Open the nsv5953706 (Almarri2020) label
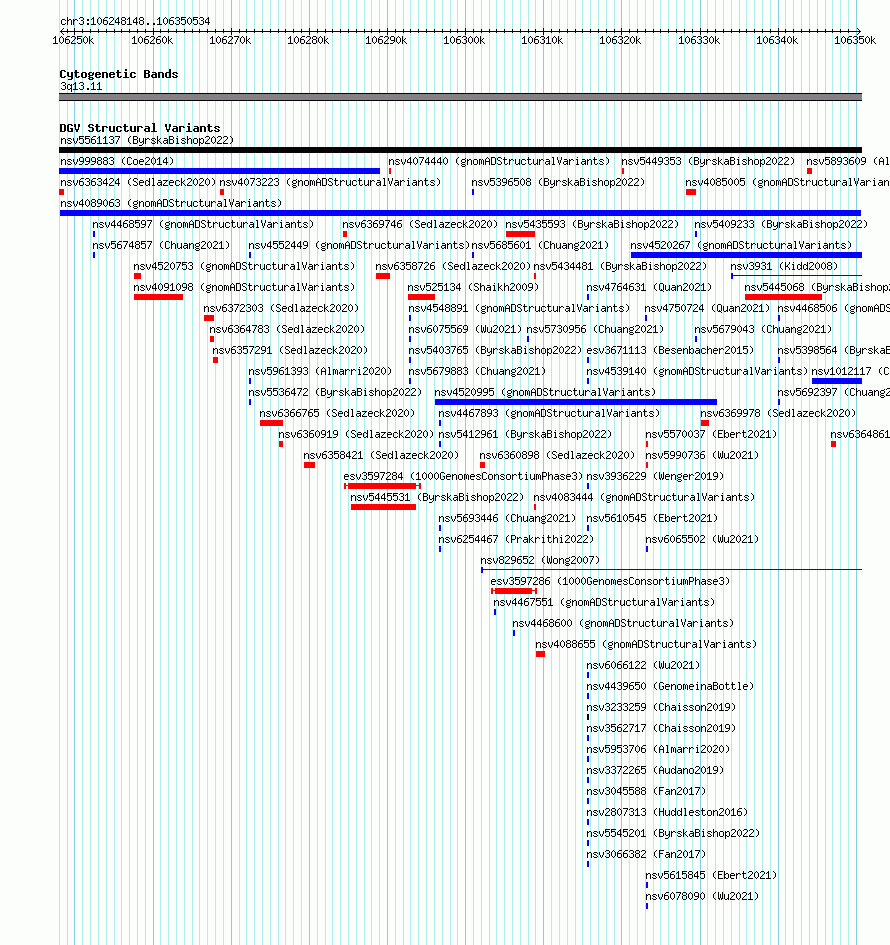Viewport: 890px width, 945px height. (658, 750)
